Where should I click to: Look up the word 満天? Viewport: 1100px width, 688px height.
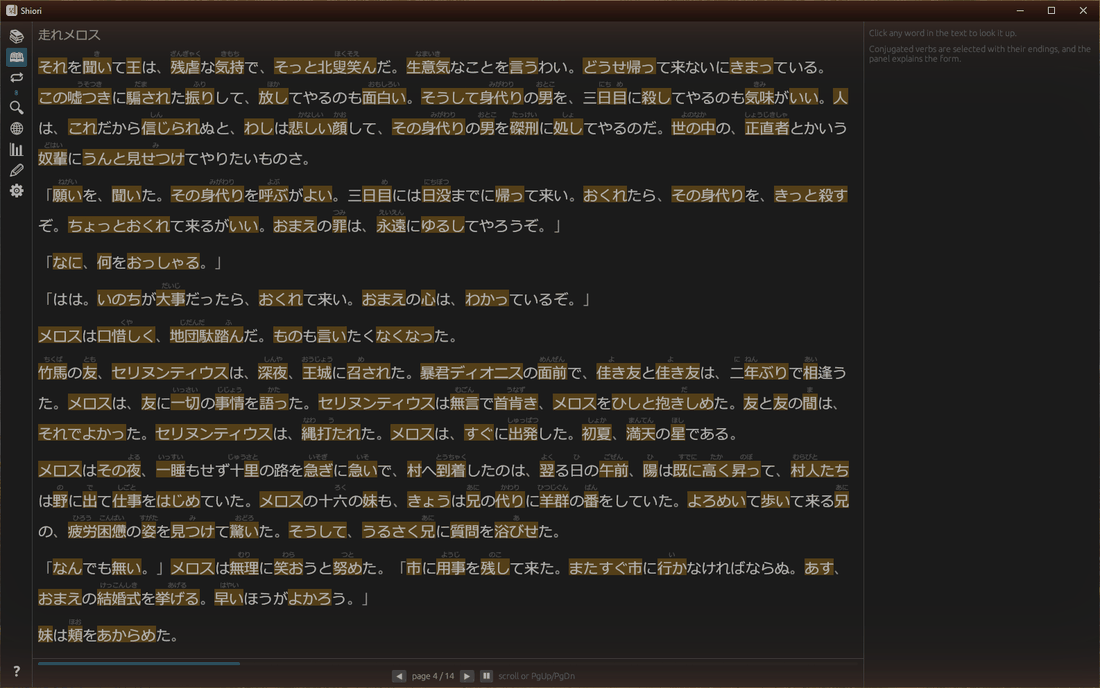(x=641, y=433)
